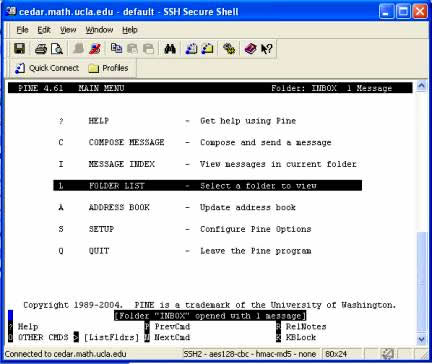Click the terminal scrollbar down arrow
432x364 pixels.
click(x=421, y=340)
